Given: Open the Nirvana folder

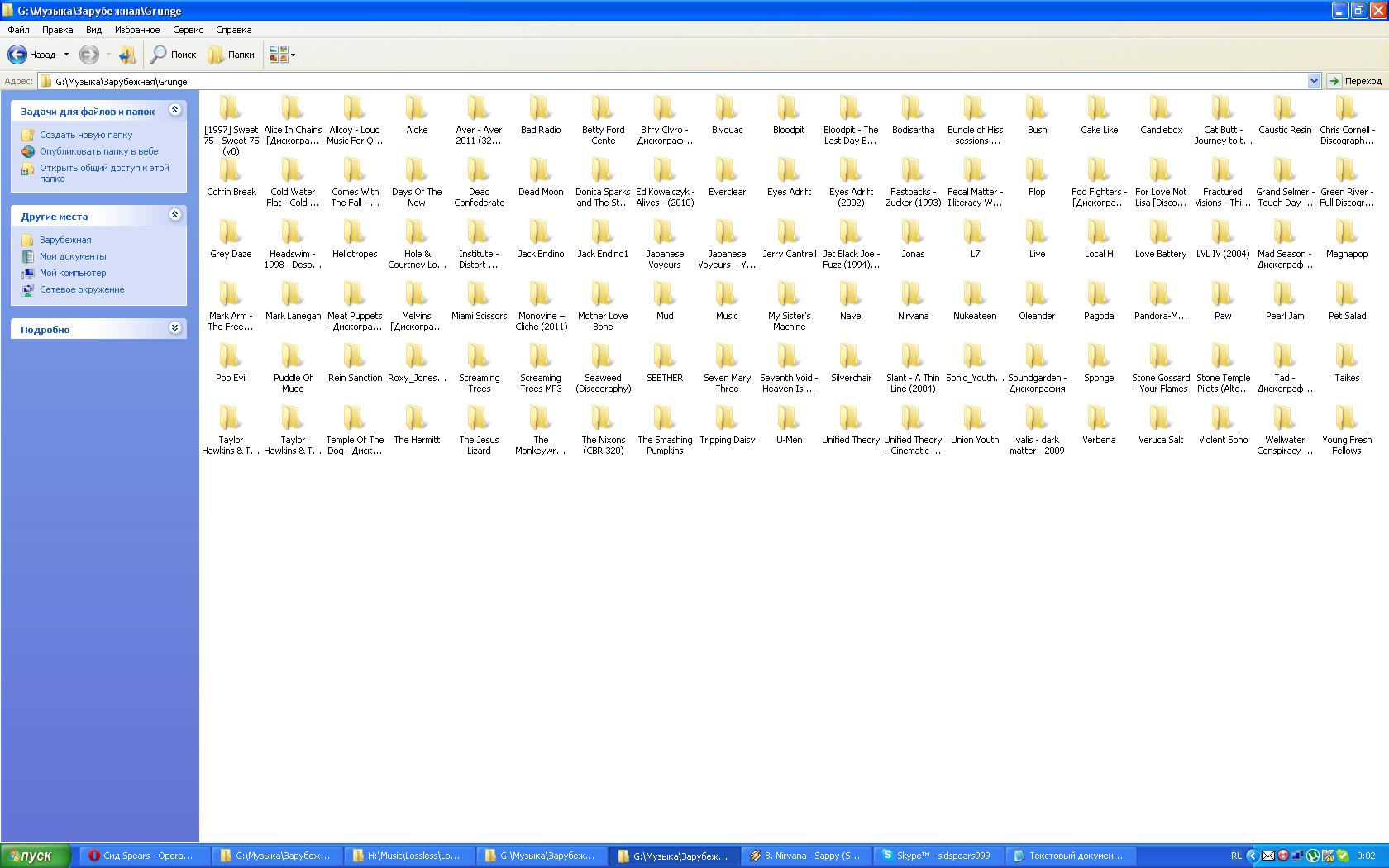Looking at the screenshot, I should pyautogui.click(x=913, y=299).
